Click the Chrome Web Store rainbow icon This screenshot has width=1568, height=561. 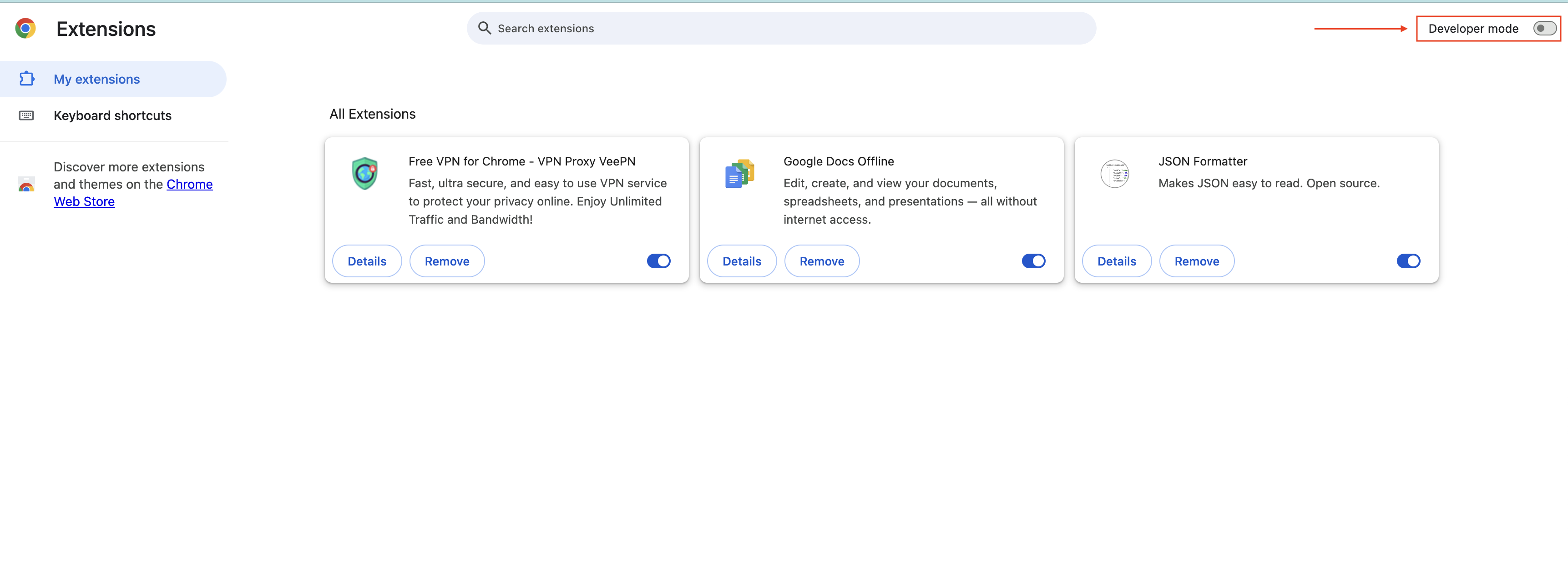pos(26,185)
